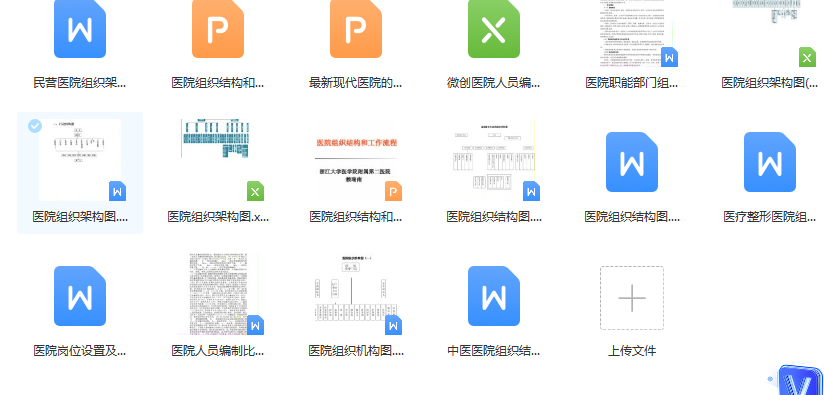
Task: Select file name 中医医院组织结…
Action: point(494,350)
